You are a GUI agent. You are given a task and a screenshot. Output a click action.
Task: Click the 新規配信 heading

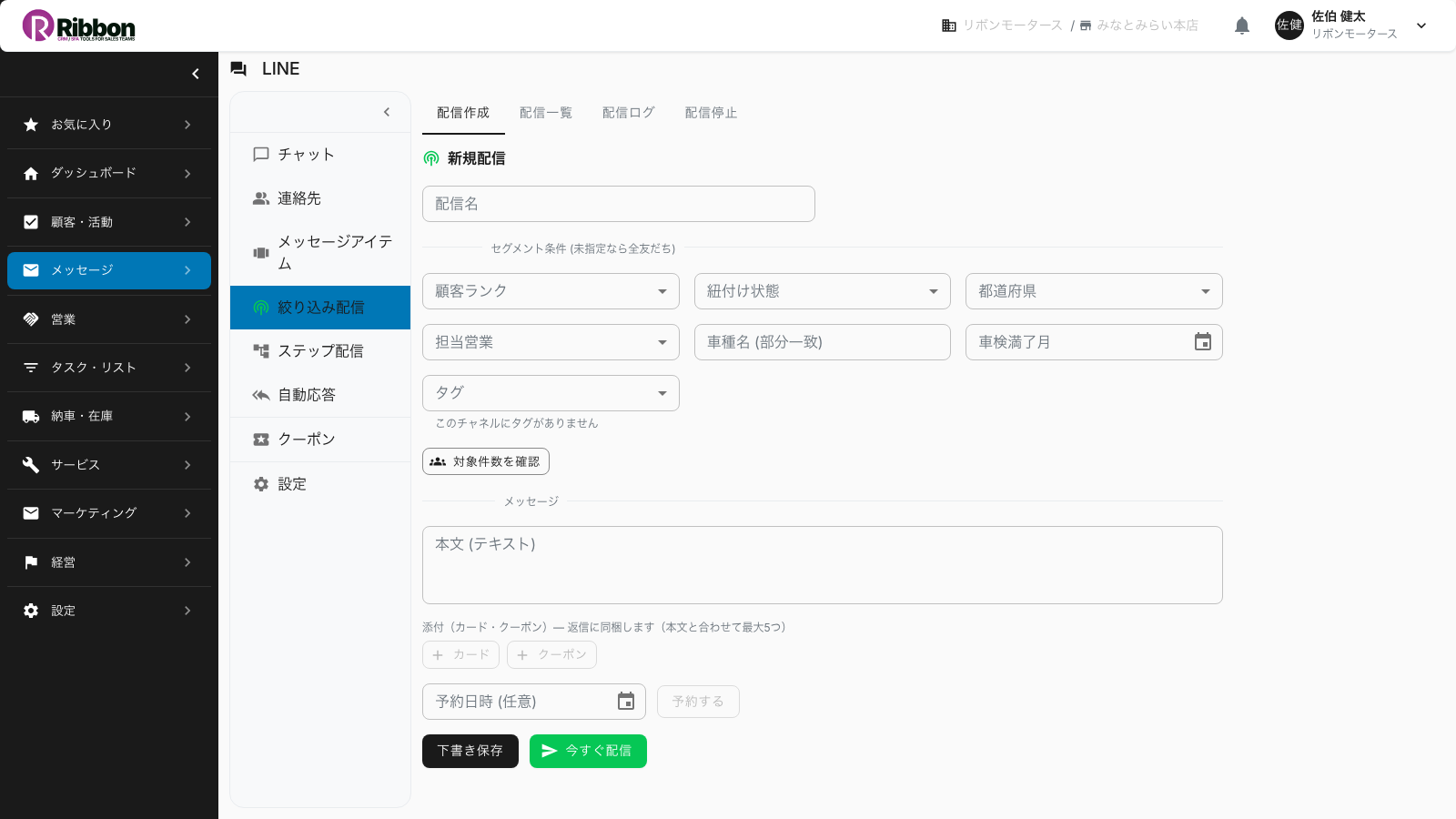(476, 158)
